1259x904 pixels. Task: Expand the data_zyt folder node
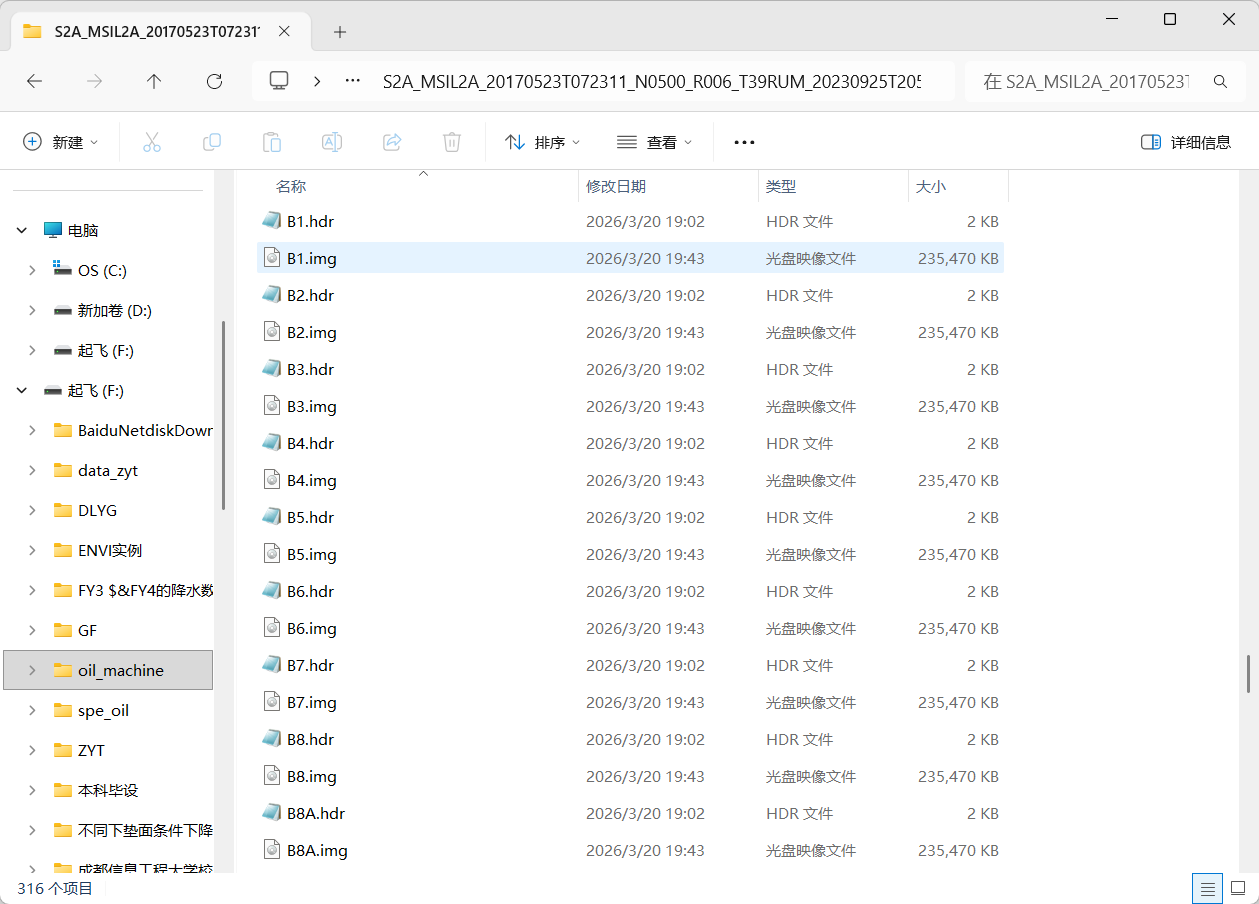[32, 470]
